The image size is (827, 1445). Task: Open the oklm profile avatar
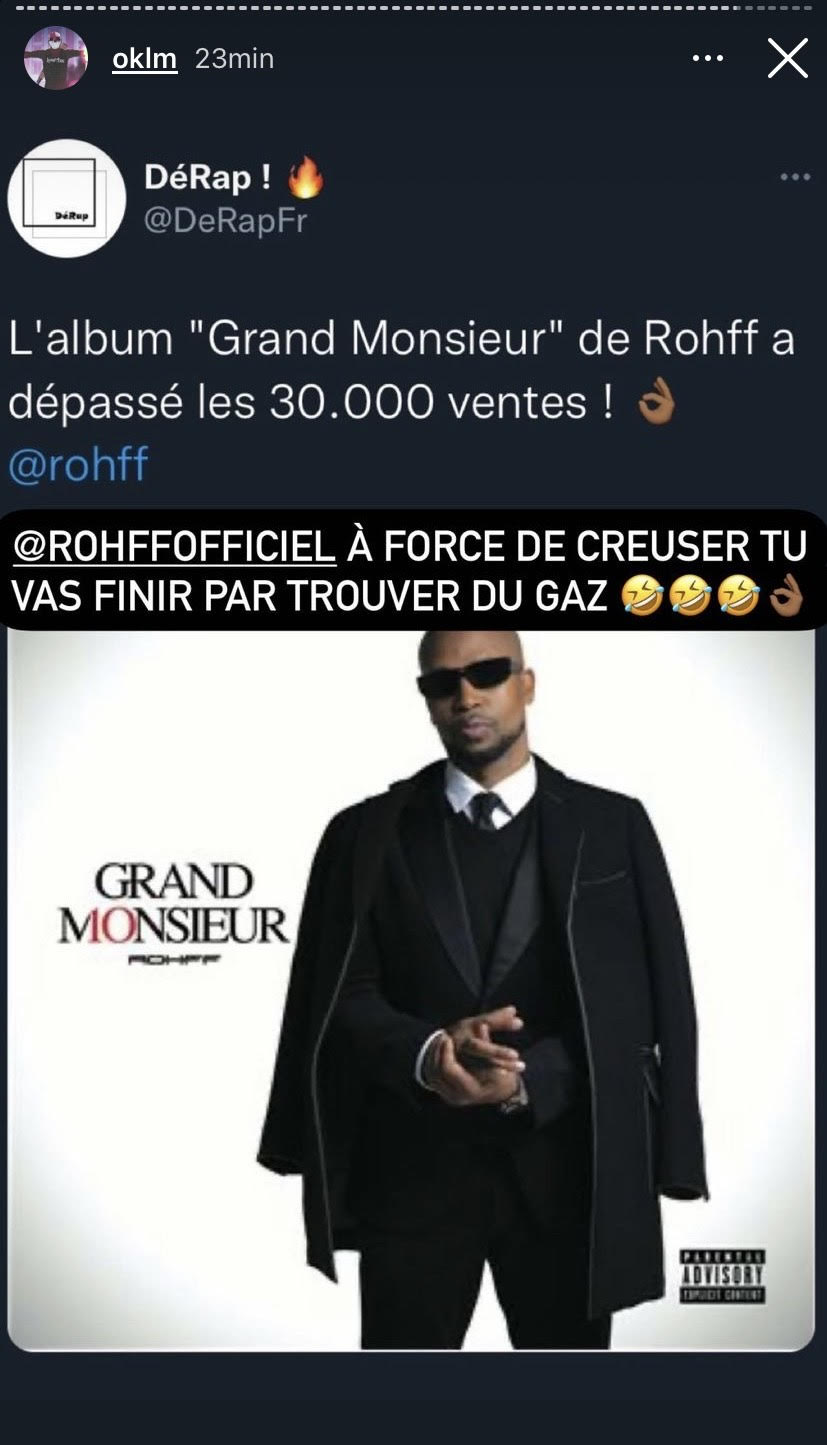coord(56,58)
